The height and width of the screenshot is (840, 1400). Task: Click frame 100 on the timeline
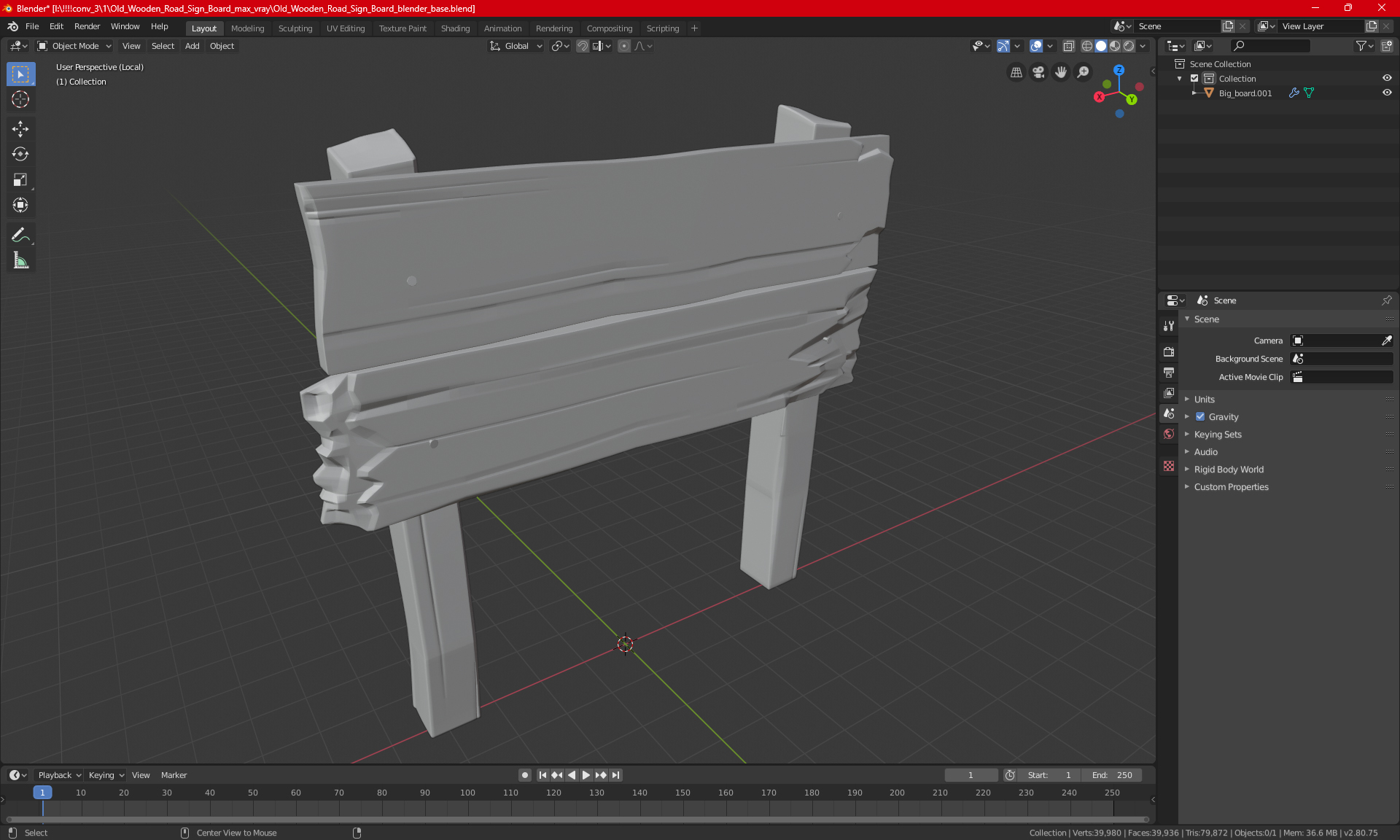coord(467,793)
